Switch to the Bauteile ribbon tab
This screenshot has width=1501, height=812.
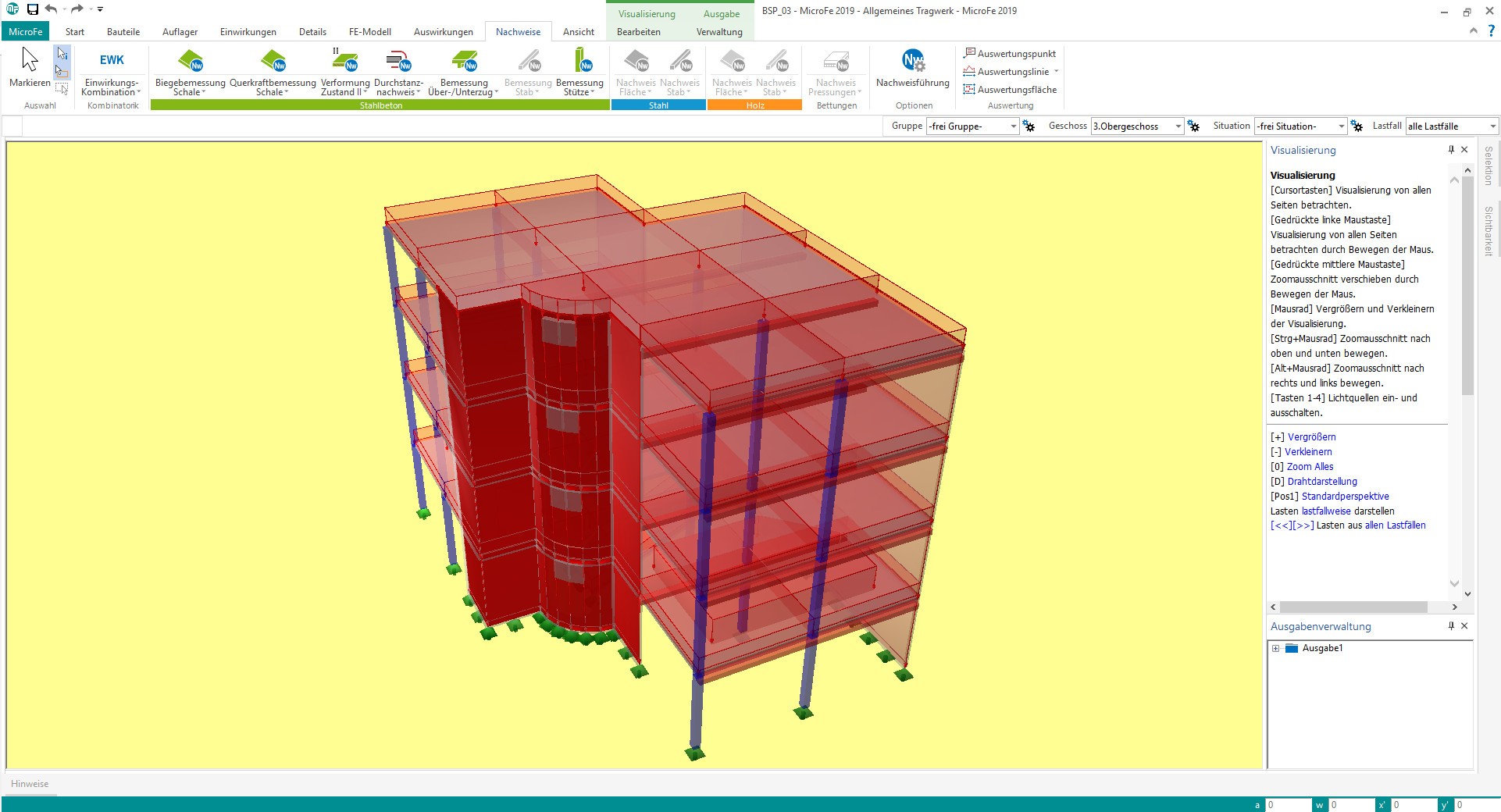123,32
